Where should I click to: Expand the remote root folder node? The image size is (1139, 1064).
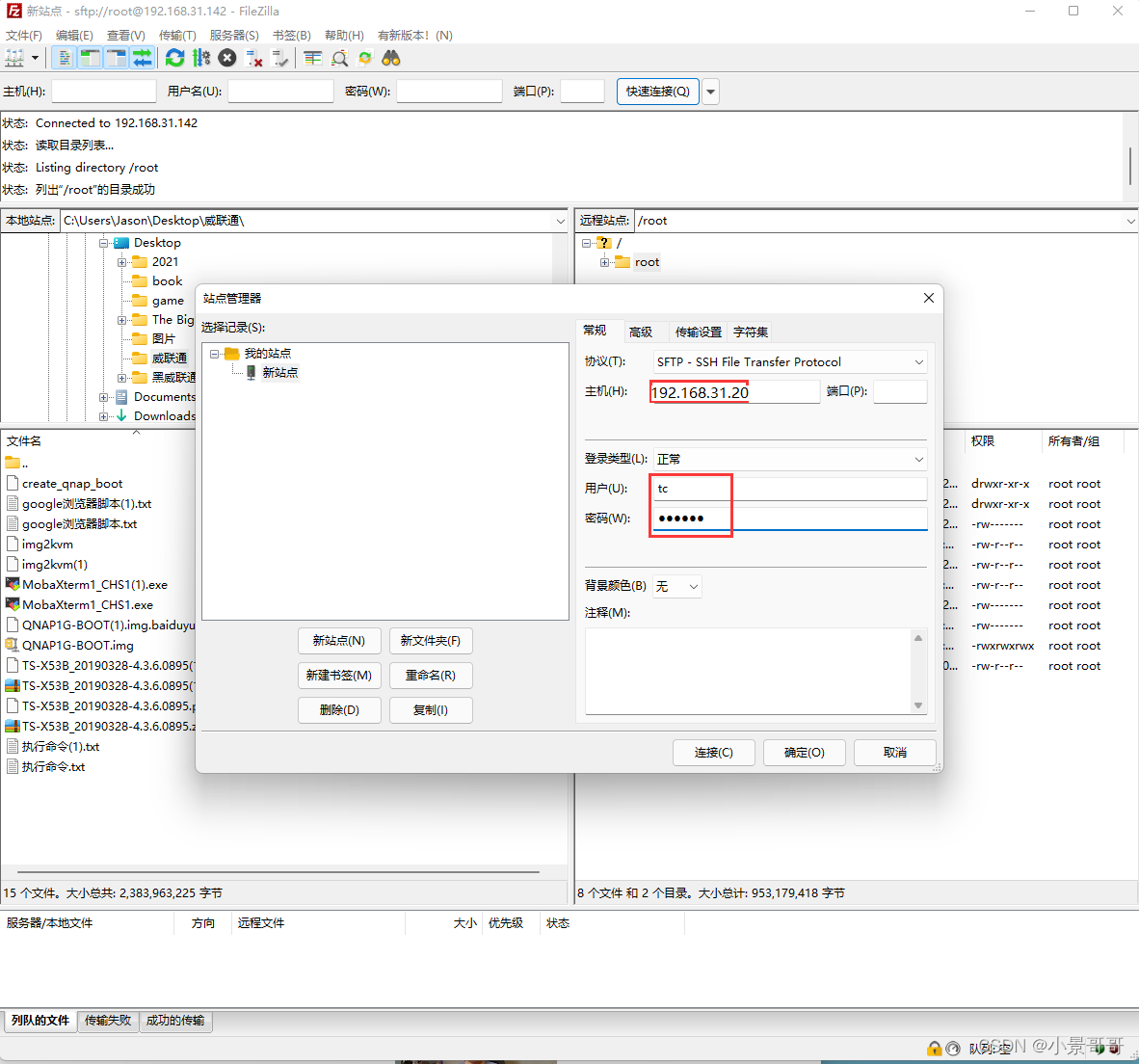coord(604,262)
